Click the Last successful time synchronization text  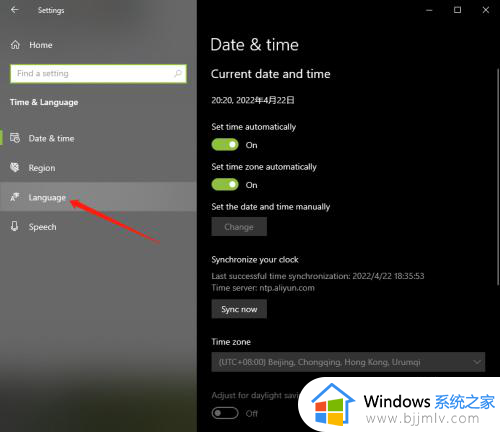click(x=318, y=276)
